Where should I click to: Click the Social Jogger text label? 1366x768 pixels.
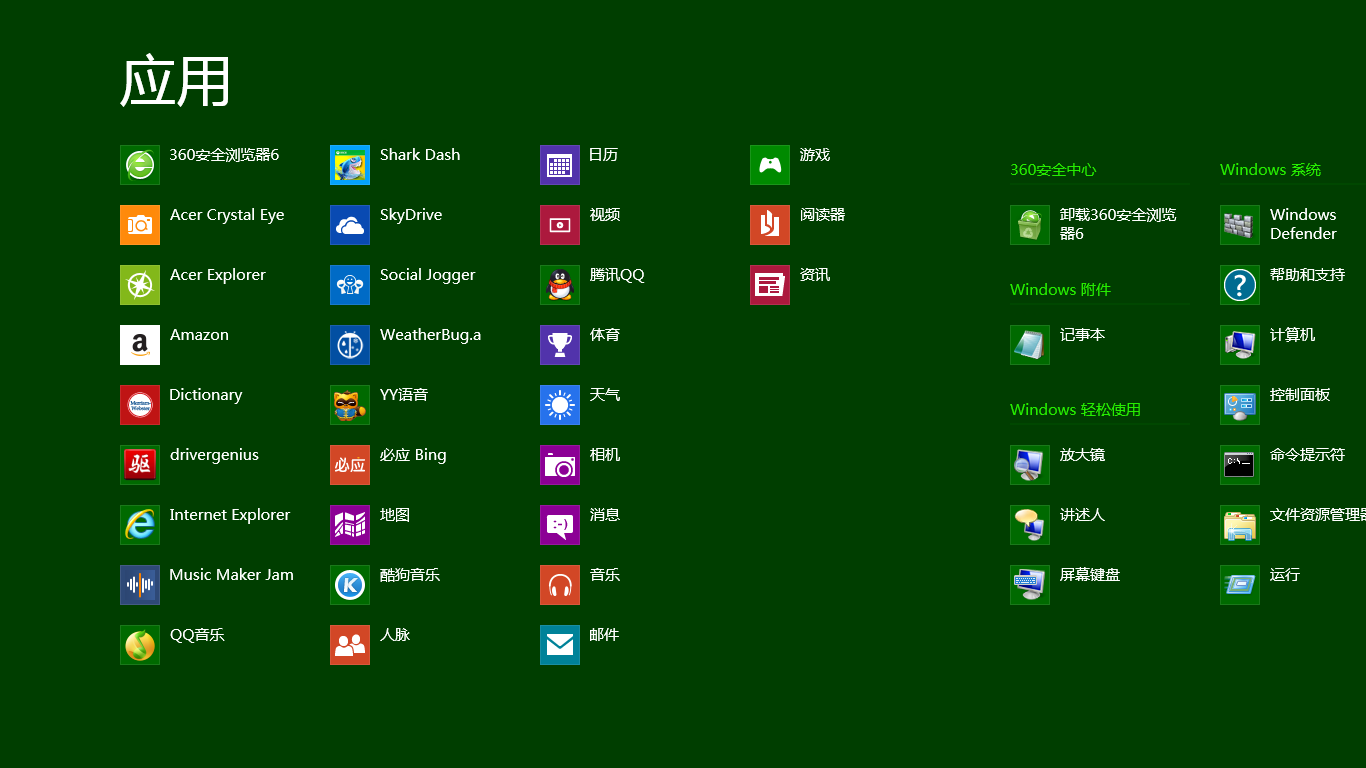click(x=428, y=276)
